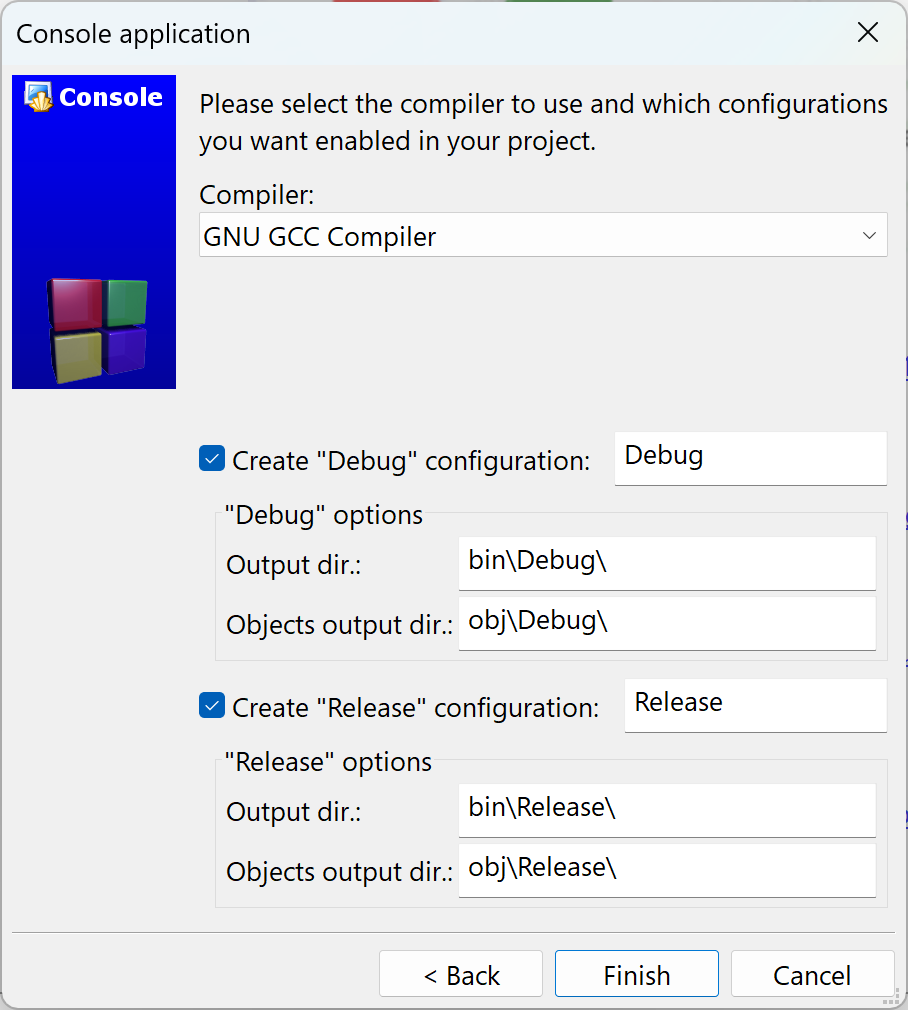Uncheck Create "Debug" configuration checkbox
The height and width of the screenshot is (1010, 908).
coord(212,460)
